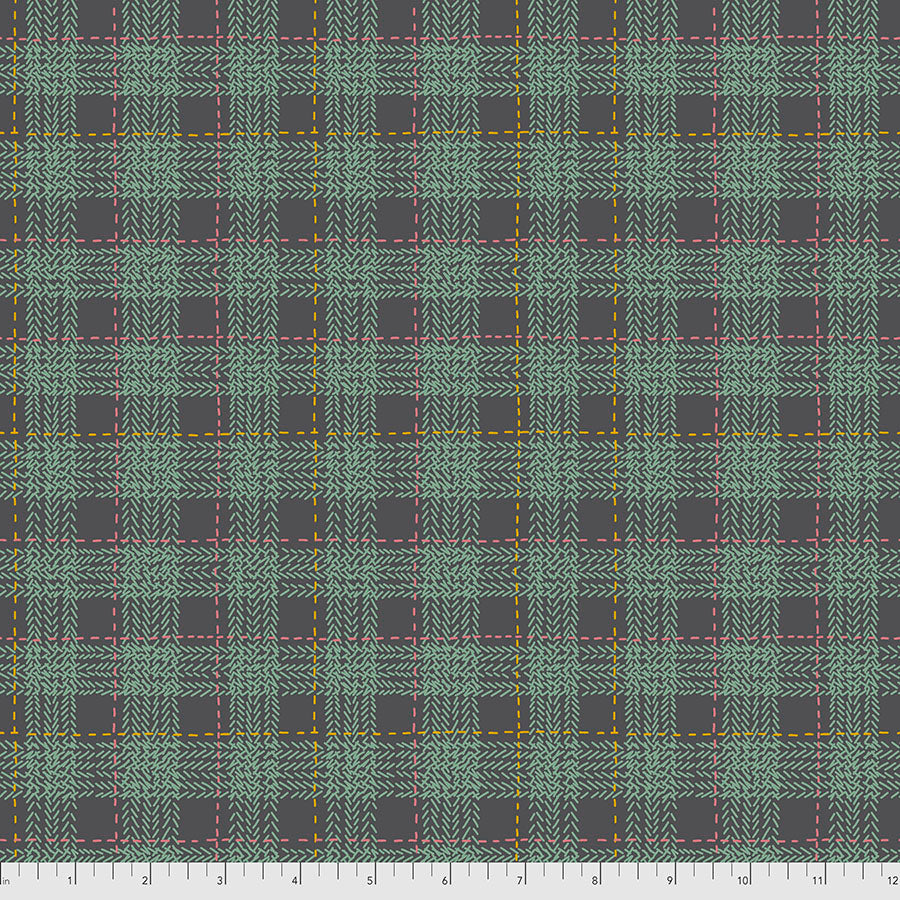Click the number 4 on the ruler

(294, 882)
